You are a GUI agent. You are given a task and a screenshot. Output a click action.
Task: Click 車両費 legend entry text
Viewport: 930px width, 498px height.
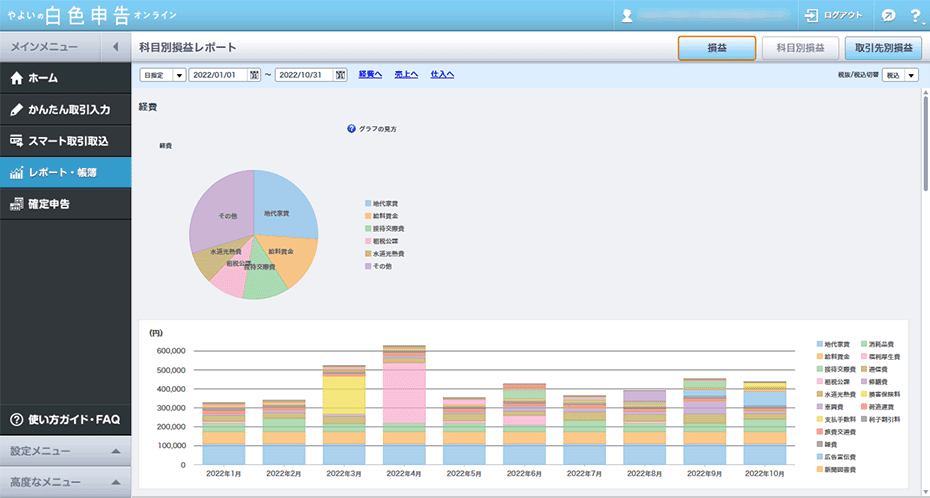point(834,407)
